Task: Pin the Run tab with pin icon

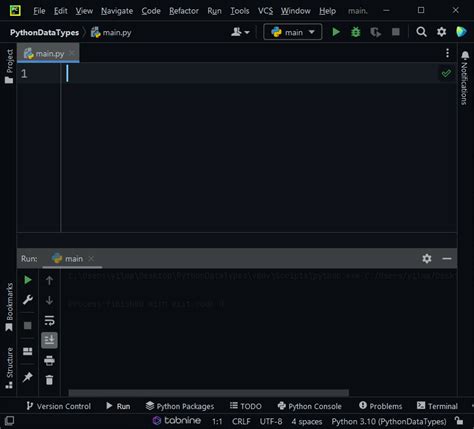Action: click(28, 377)
